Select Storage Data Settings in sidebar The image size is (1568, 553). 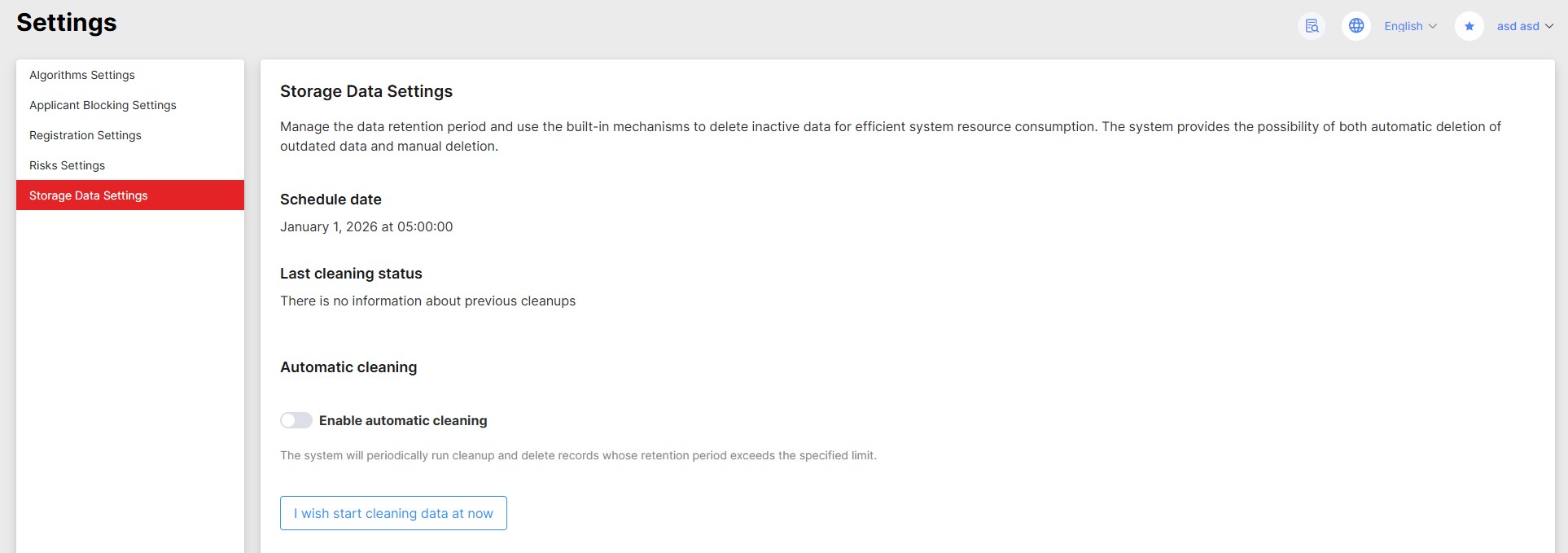[89, 195]
